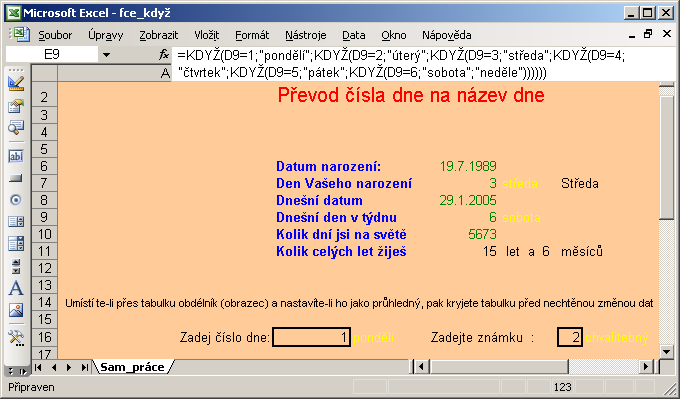Open the More Controls tool

pos(16,338)
